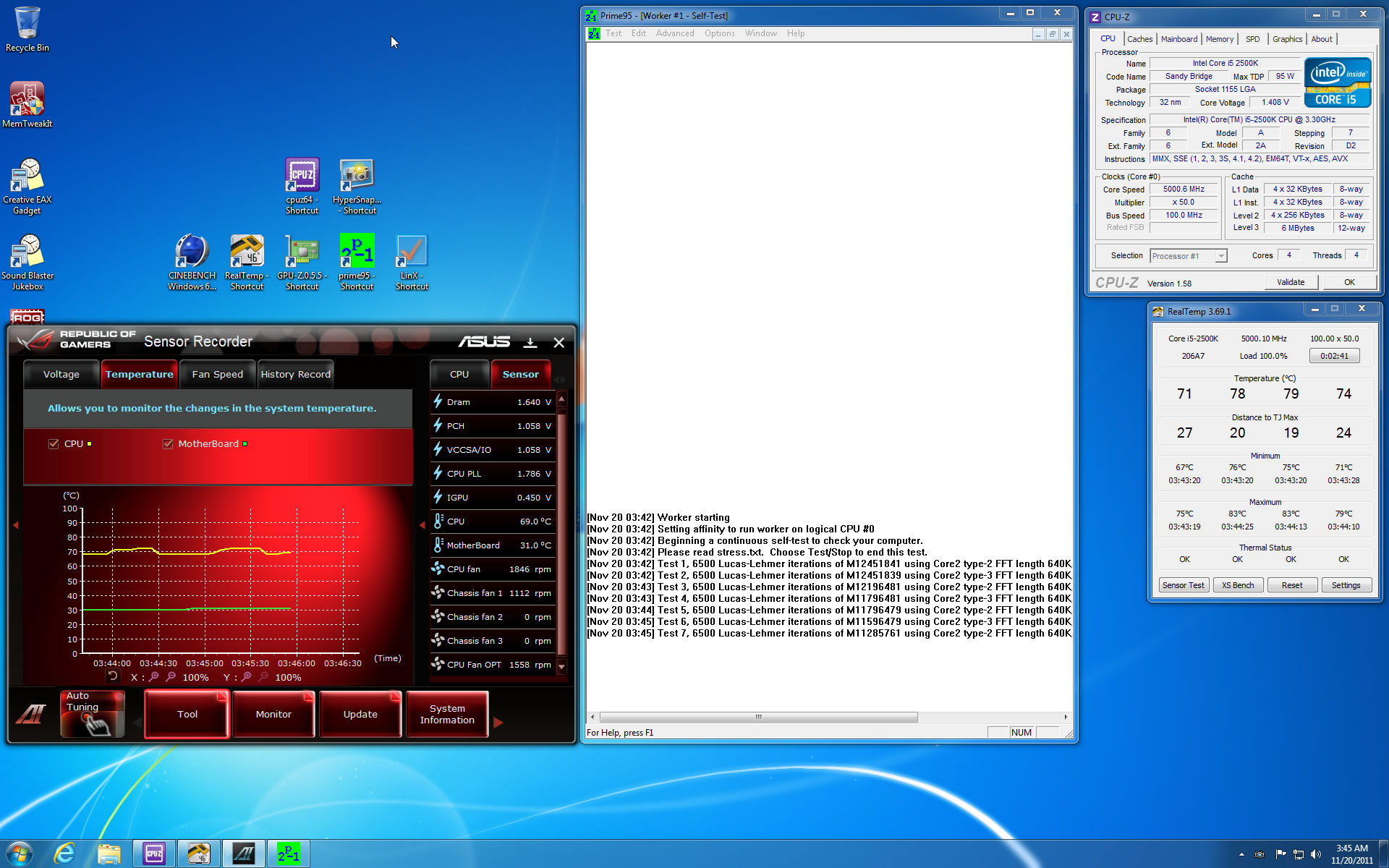Click the Start button on taskbar
The height and width of the screenshot is (868, 1389).
[20, 854]
